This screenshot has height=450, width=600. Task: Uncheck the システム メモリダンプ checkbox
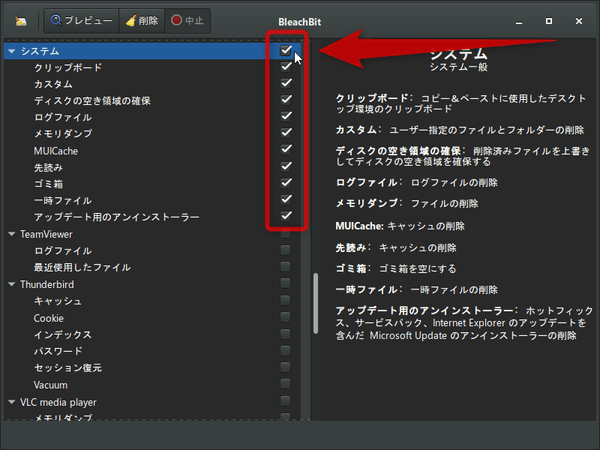click(x=286, y=132)
